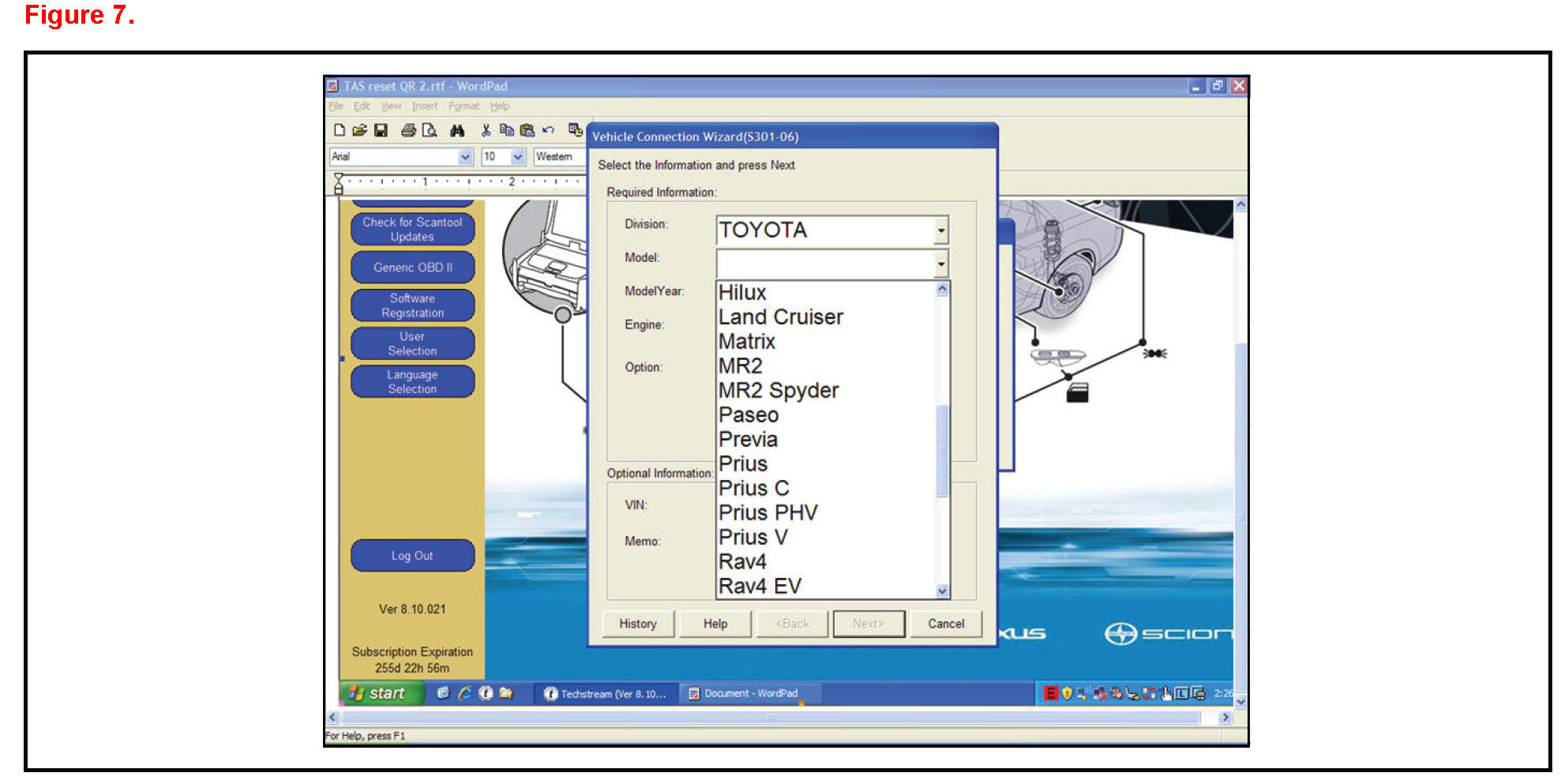
Task: Click the yellow security shield tray icon
Action: tap(1067, 693)
